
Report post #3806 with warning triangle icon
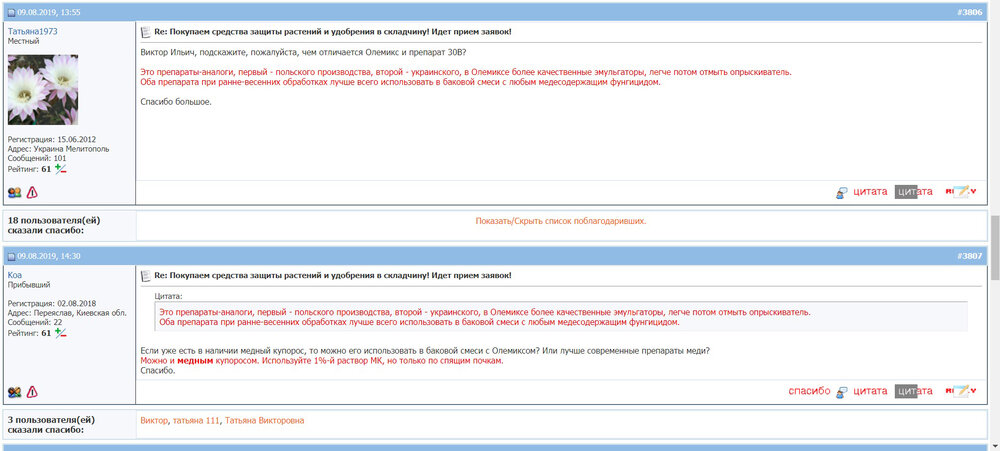click(32, 192)
